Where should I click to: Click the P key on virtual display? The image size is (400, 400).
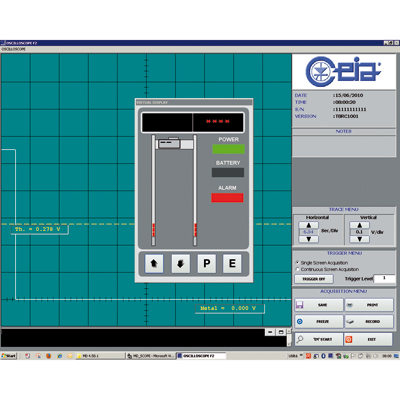tap(207, 264)
